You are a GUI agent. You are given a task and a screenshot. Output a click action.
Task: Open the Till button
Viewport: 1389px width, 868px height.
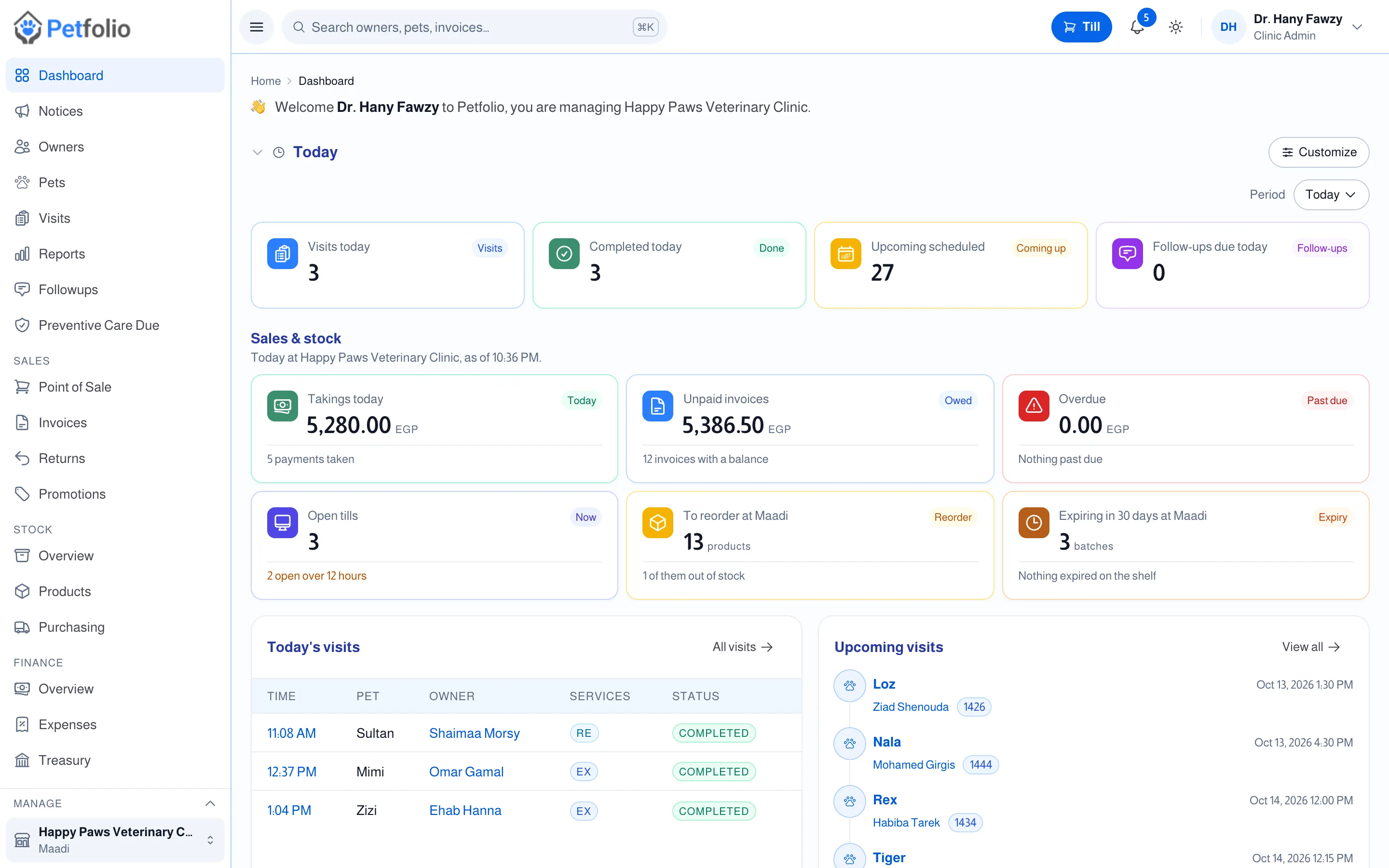pyautogui.click(x=1081, y=27)
